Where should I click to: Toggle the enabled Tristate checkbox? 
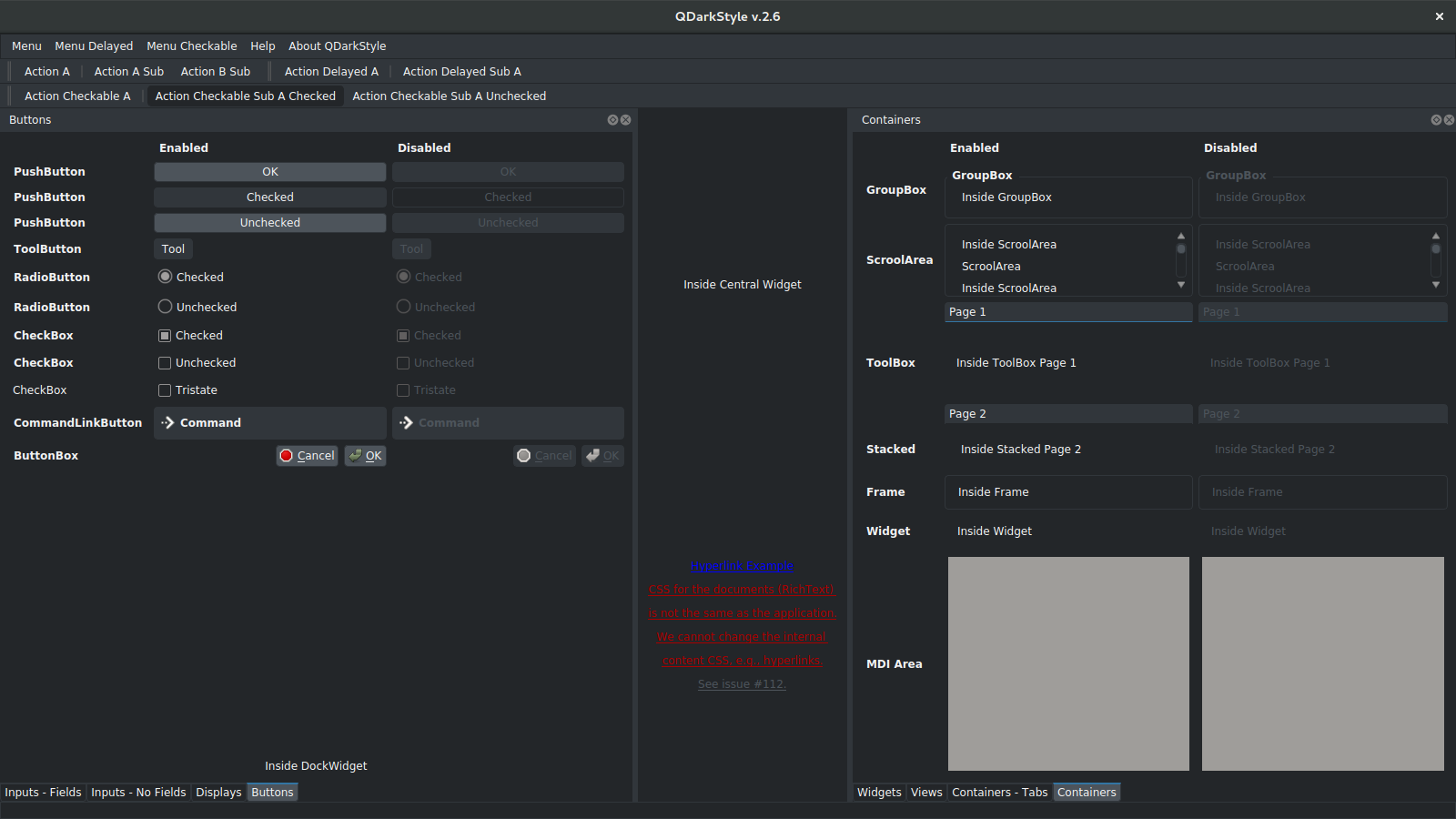pyautogui.click(x=187, y=390)
